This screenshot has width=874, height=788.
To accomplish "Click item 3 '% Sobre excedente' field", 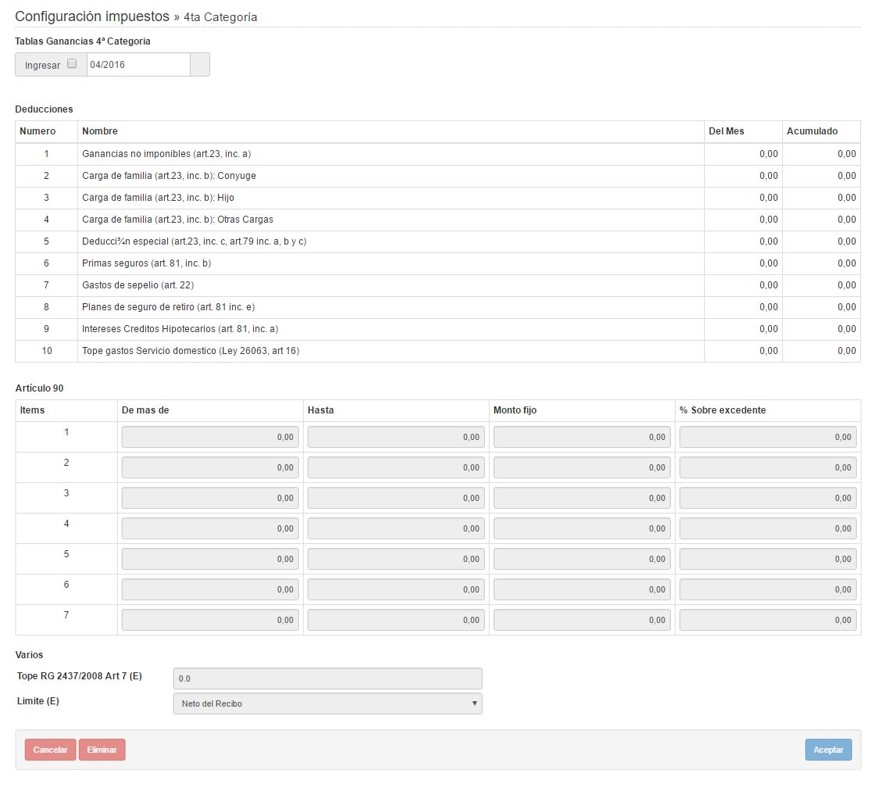I will pos(767,498).
